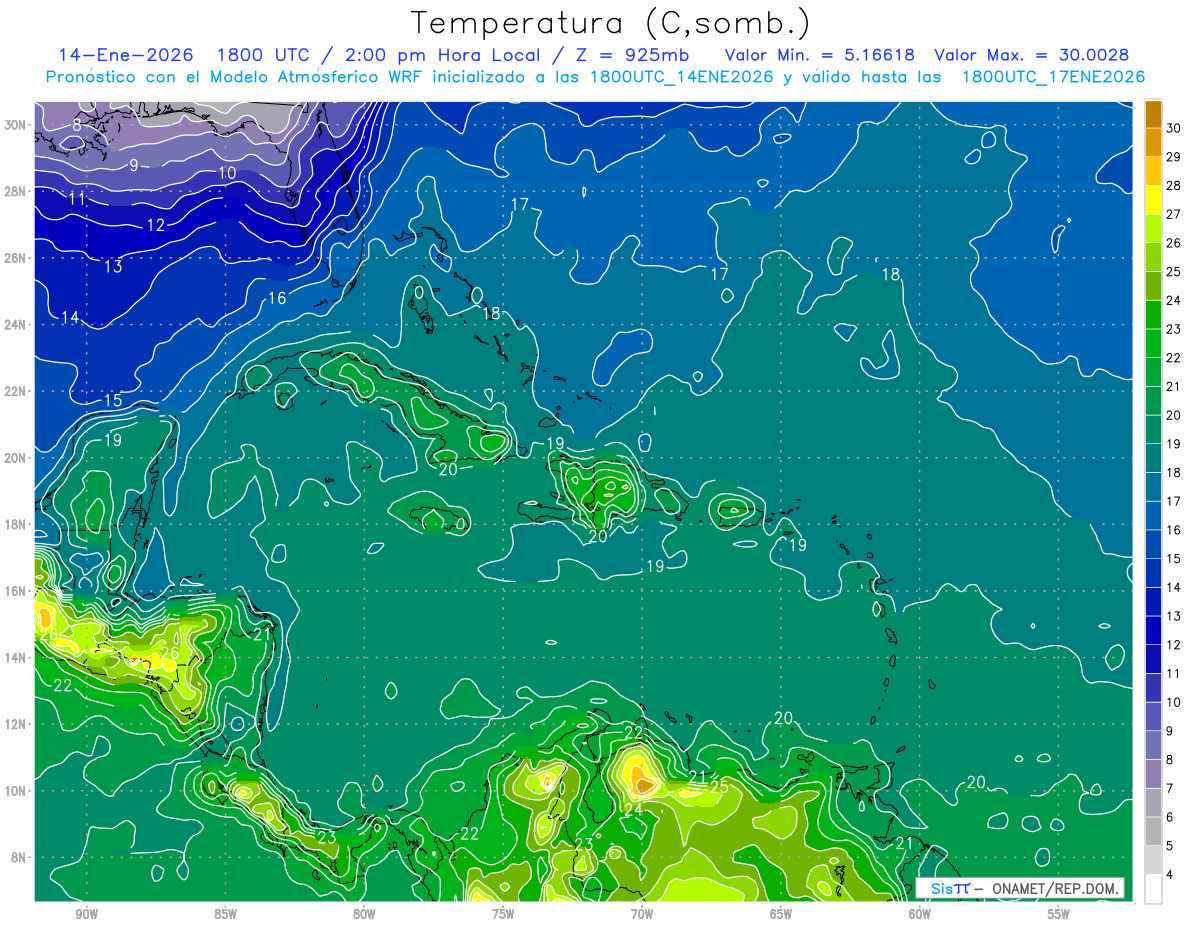Screen dimensions: 1200x927
Task: Click the "Z = 925mb" pressure level text
Action: tap(631, 55)
